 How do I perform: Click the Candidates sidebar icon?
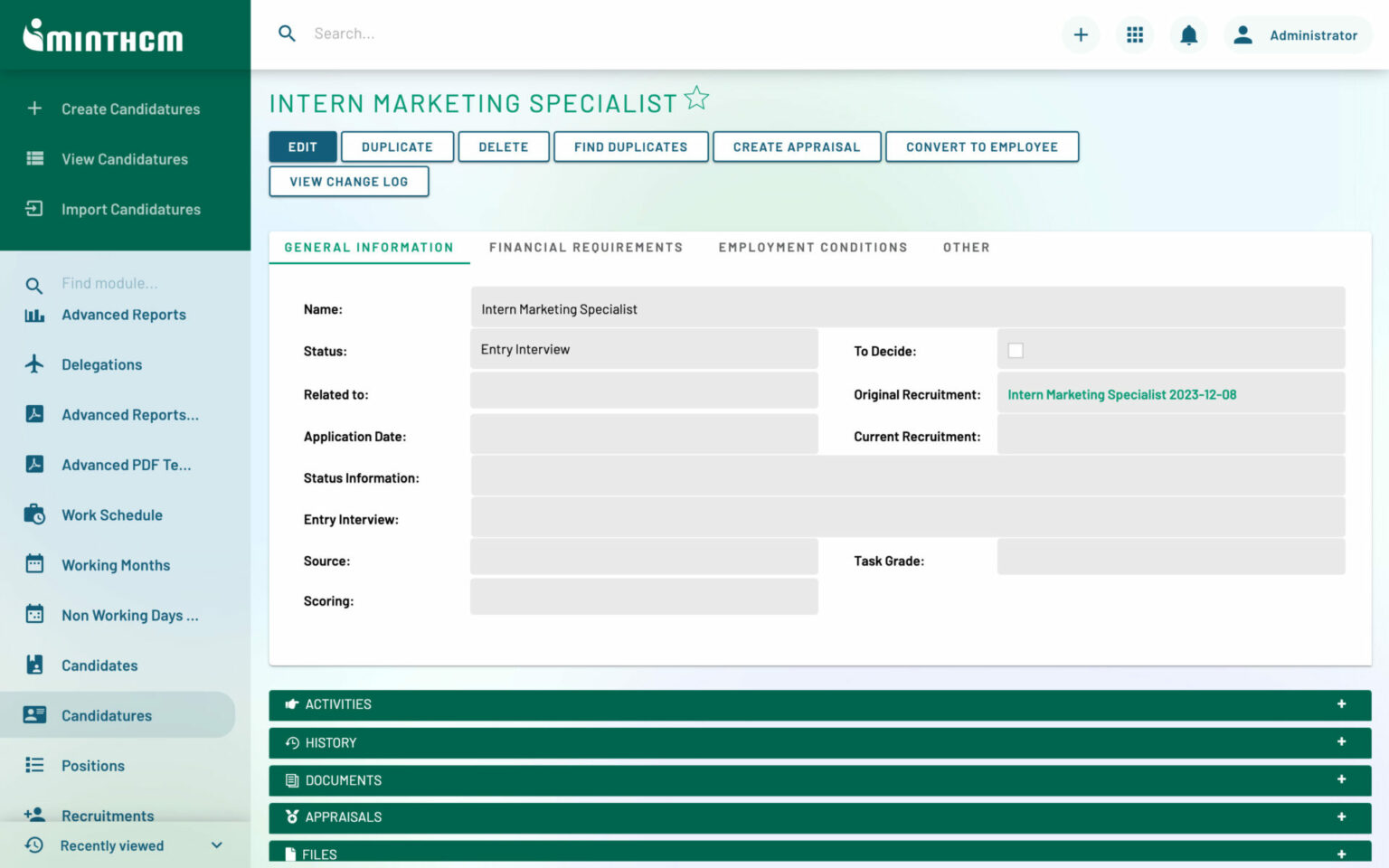33,665
